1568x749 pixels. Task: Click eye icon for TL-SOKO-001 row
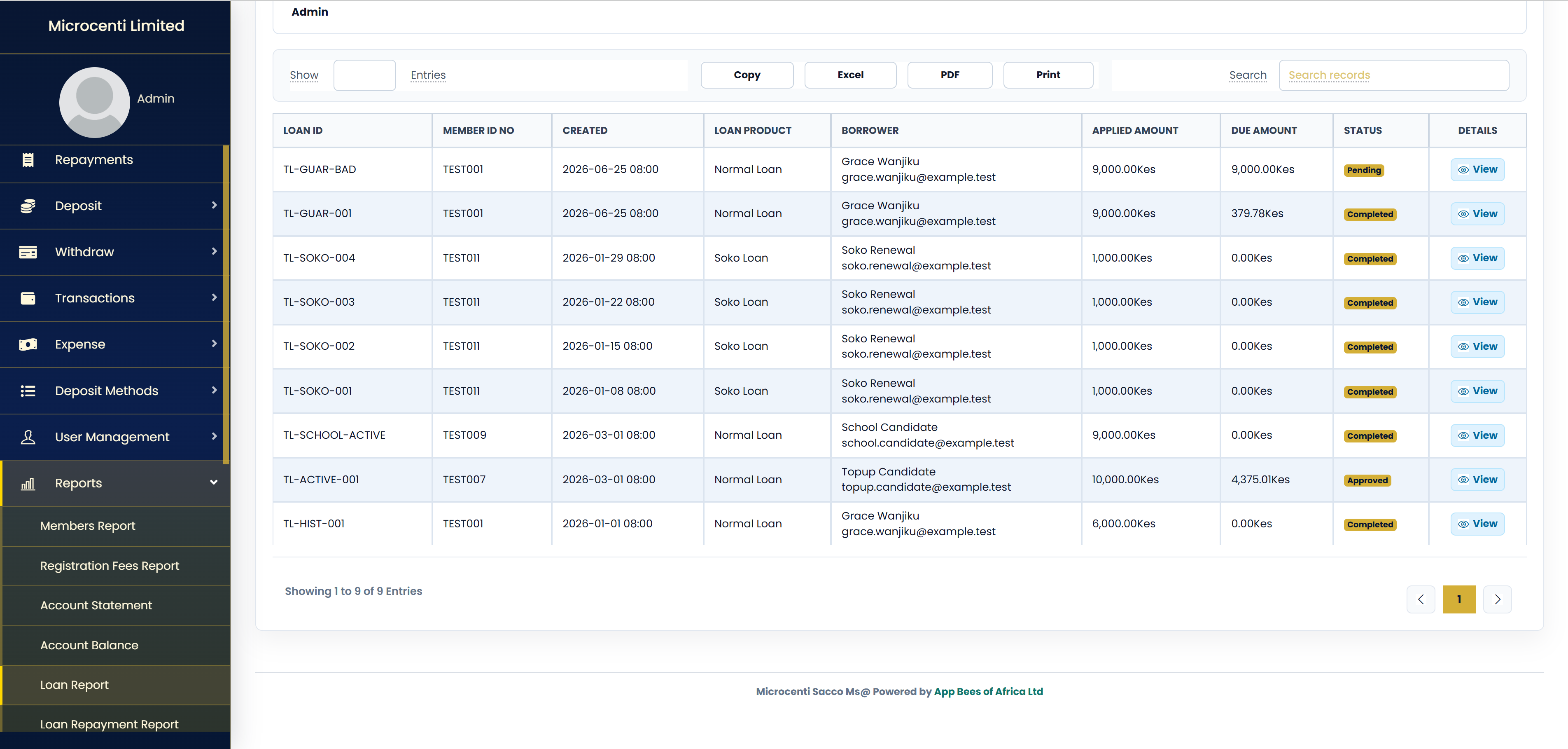tap(1463, 391)
